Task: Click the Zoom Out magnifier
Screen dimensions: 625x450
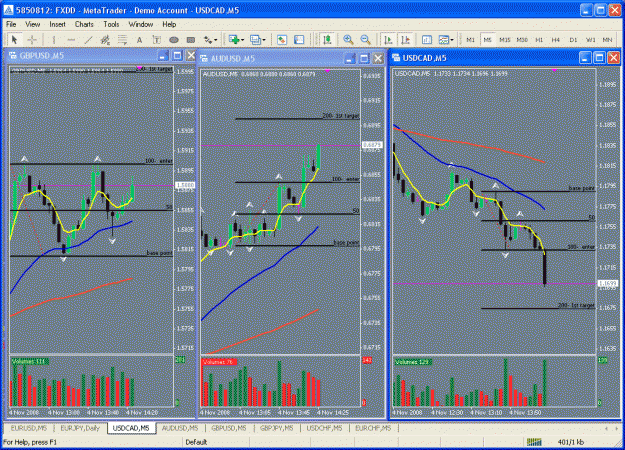Action: [x=366, y=39]
